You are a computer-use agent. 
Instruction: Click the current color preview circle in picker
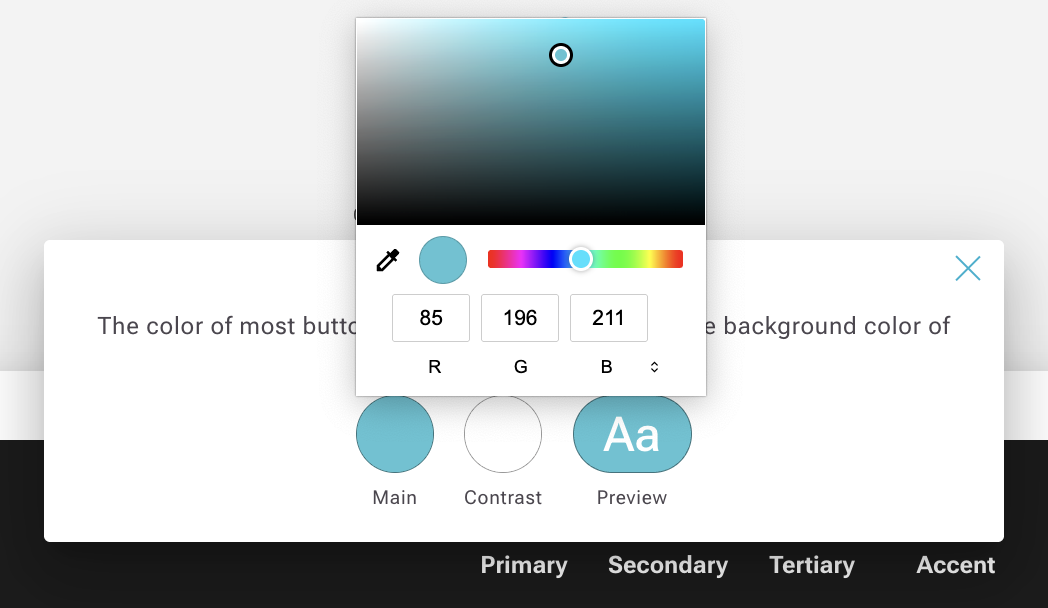(x=443, y=260)
